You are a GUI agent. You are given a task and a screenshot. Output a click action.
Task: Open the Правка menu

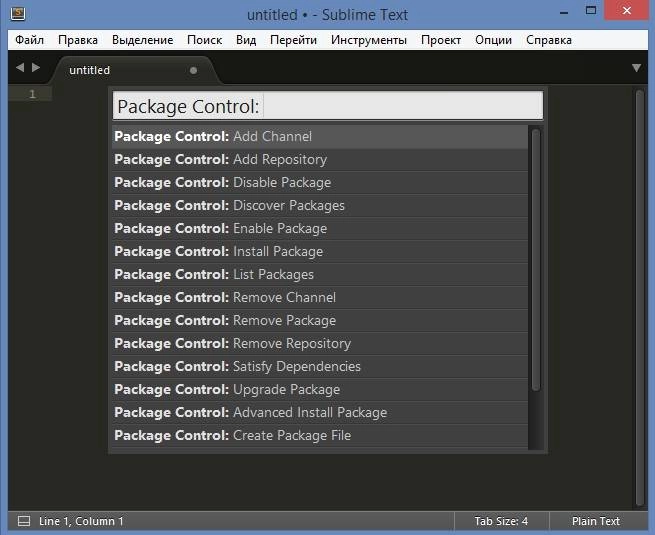click(x=78, y=40)
